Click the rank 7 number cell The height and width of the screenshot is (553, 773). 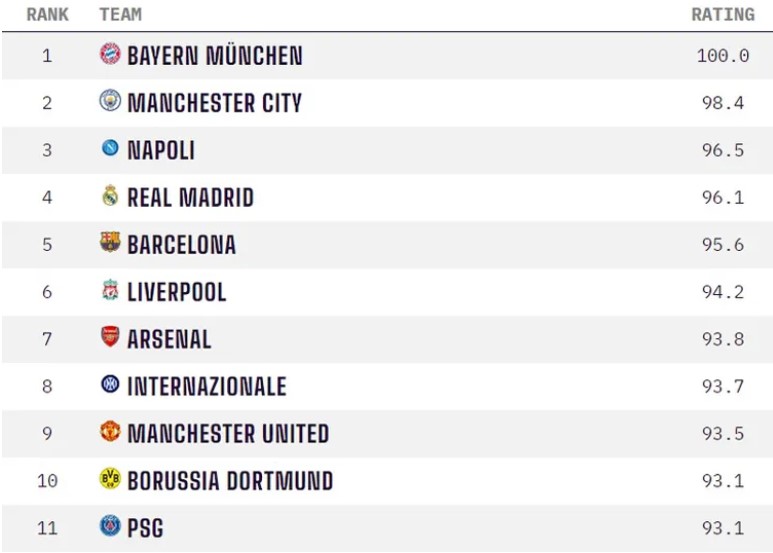(47, 339)
